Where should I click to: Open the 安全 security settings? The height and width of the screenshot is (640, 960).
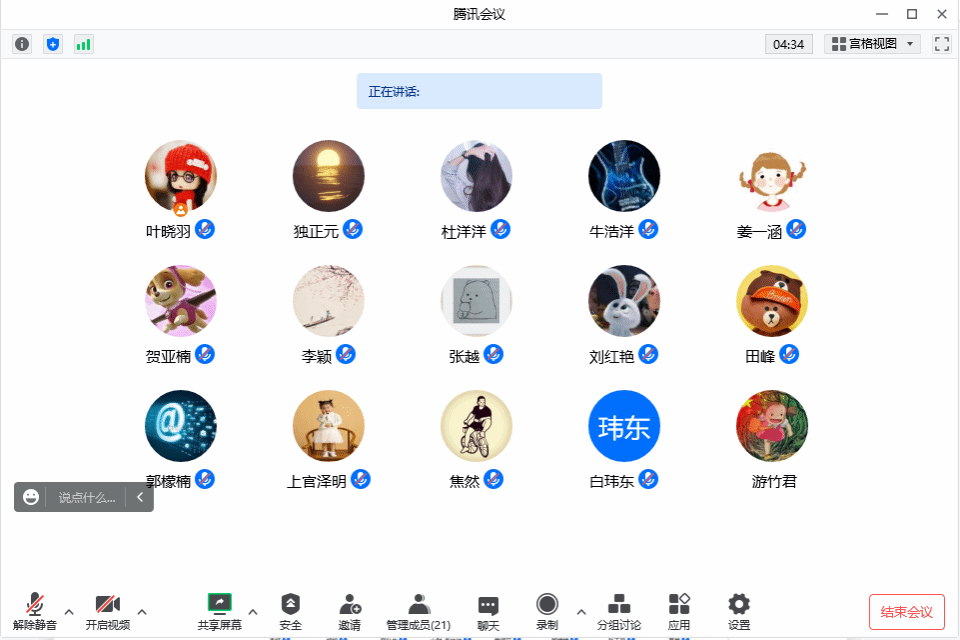(290, 611)
